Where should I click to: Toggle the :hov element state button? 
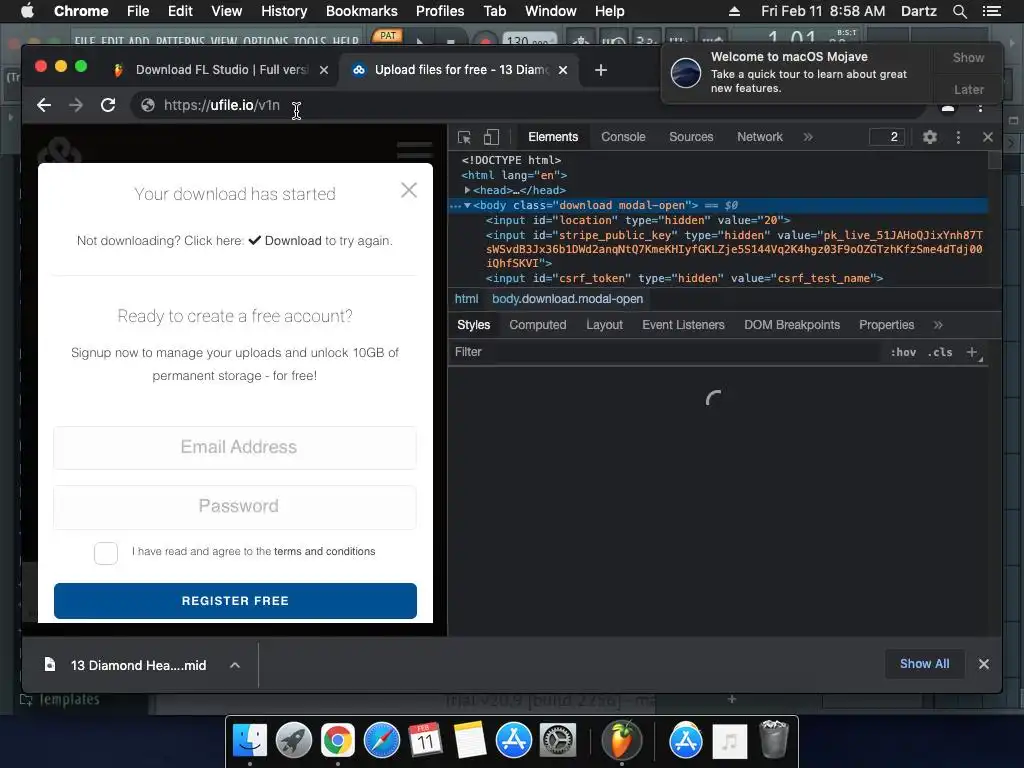tap(903, 352)
